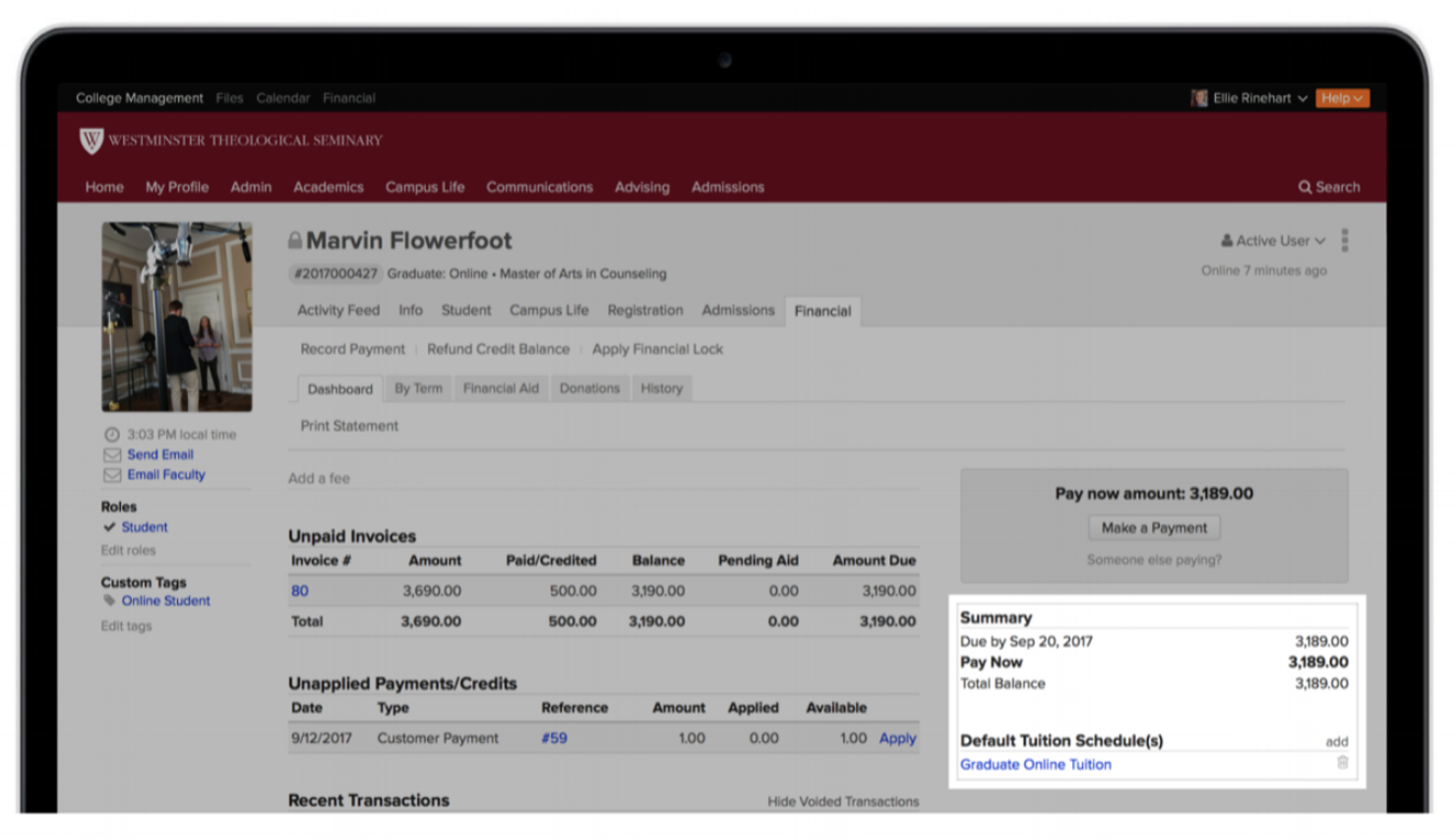
Task: Click the Student role link
Action: [145, 527]
